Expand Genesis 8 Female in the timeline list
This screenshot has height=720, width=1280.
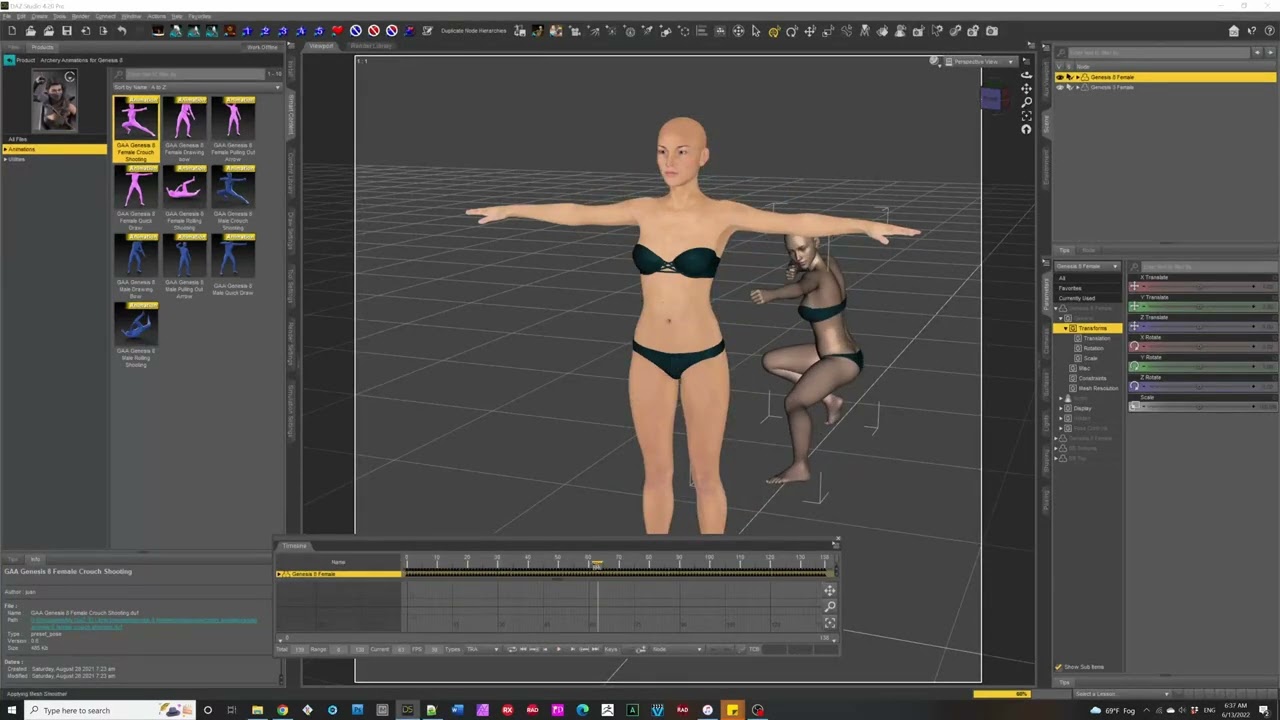point(280,574)
